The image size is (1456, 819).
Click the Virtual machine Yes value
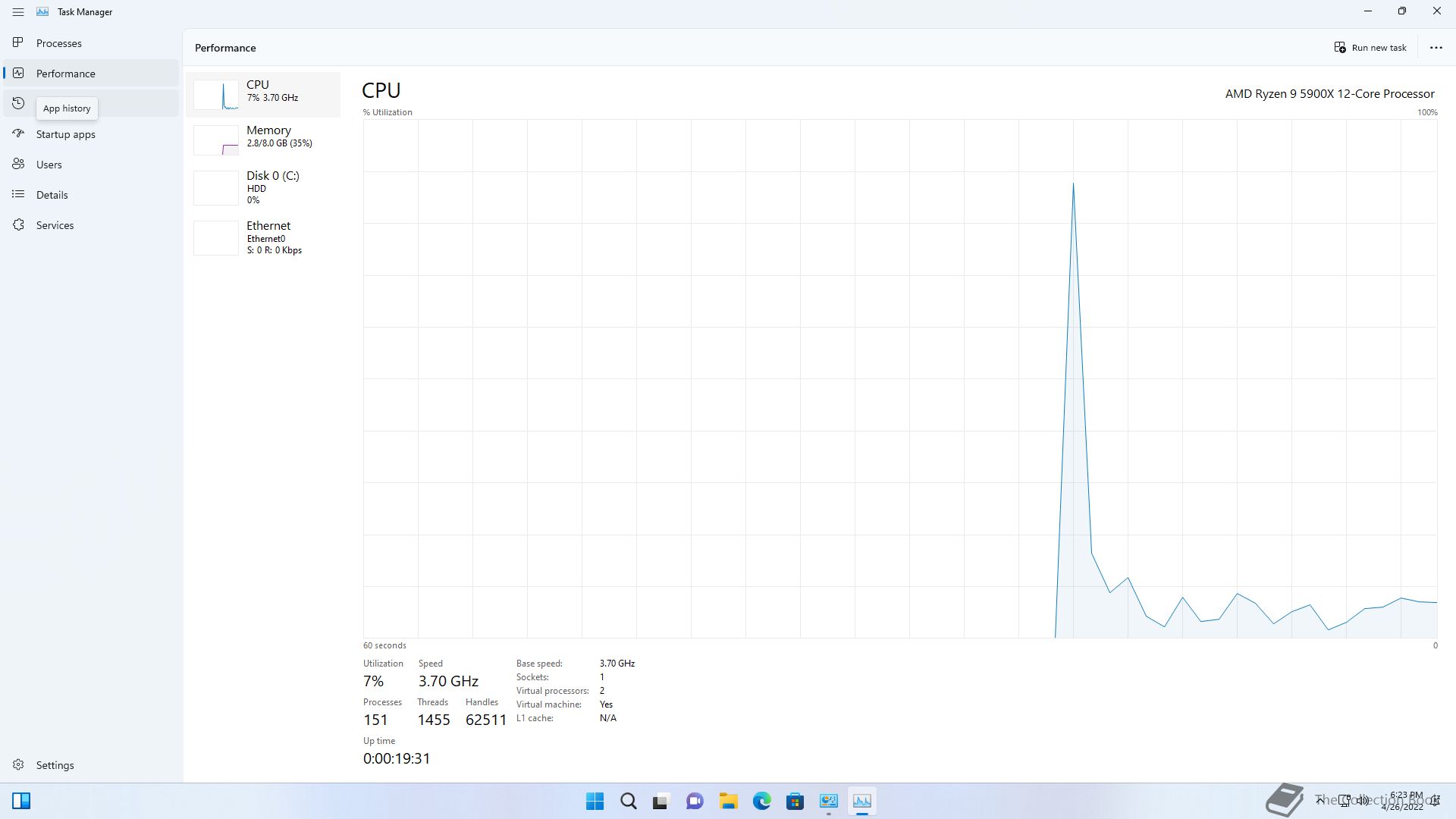coord(606,704)
